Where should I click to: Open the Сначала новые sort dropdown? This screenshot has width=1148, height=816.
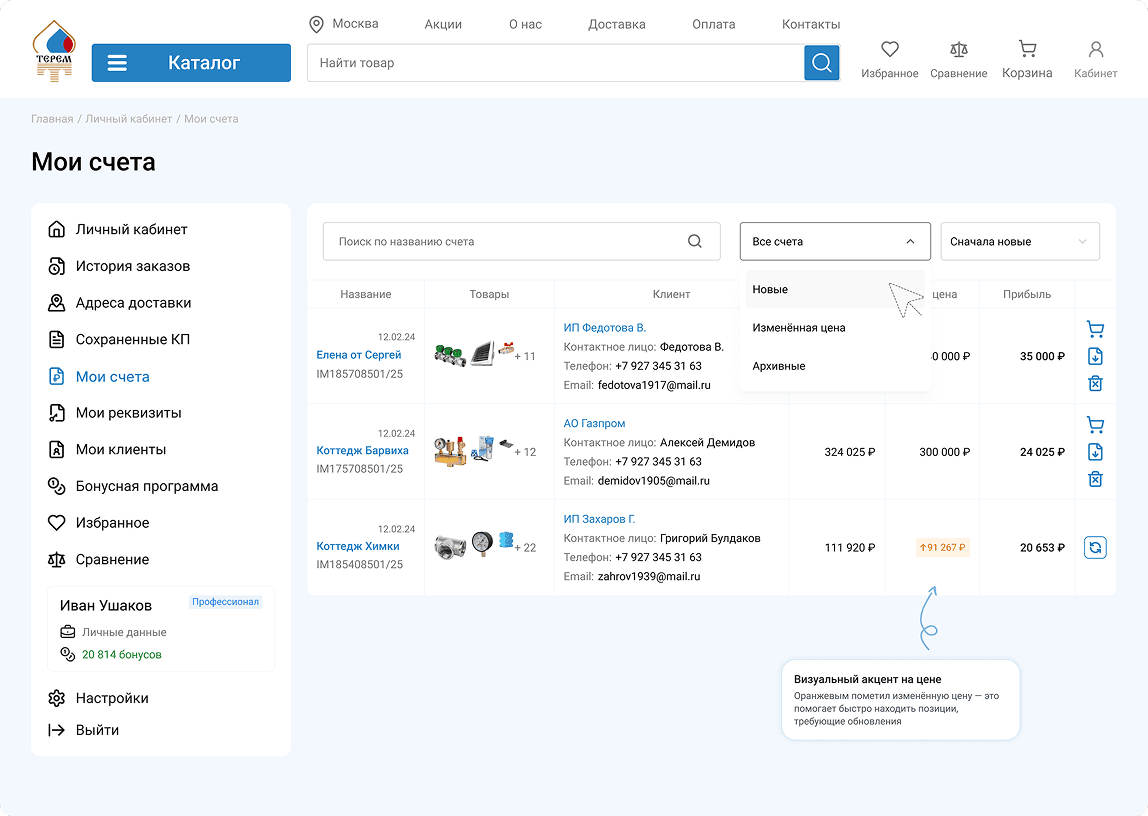[1020, 242]
